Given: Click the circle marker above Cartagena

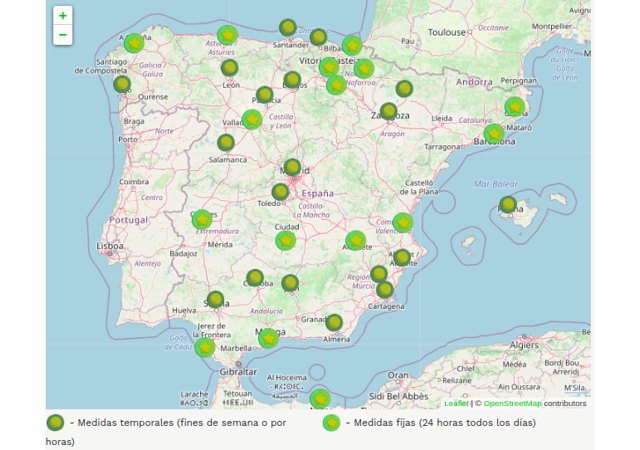Looking at the screenshot, I should pos(384,290).
